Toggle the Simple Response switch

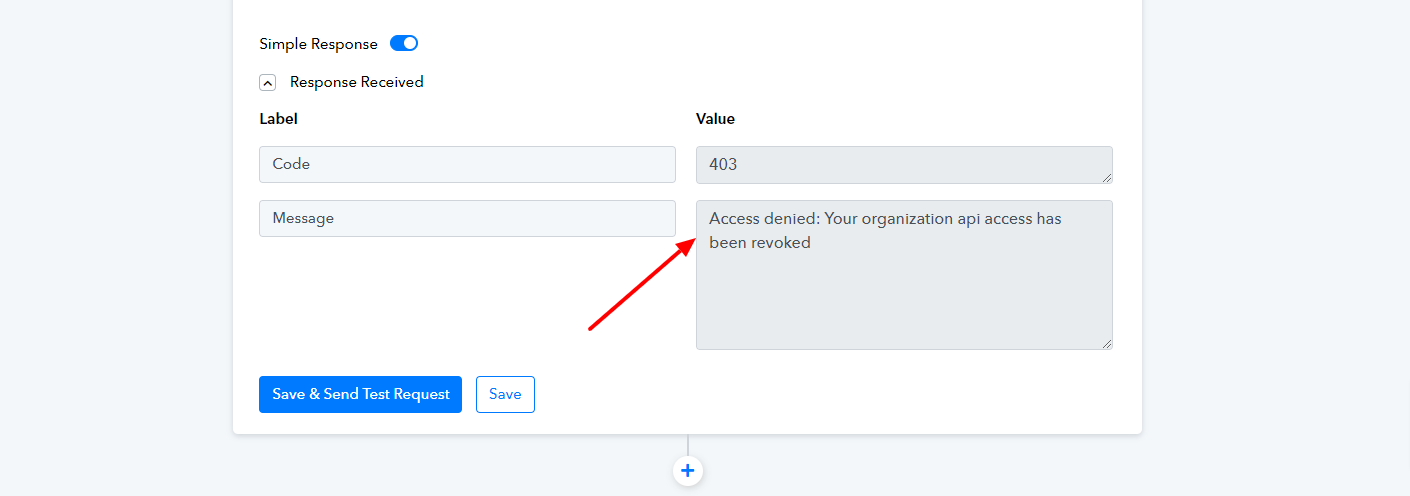(x=403, y=44)
